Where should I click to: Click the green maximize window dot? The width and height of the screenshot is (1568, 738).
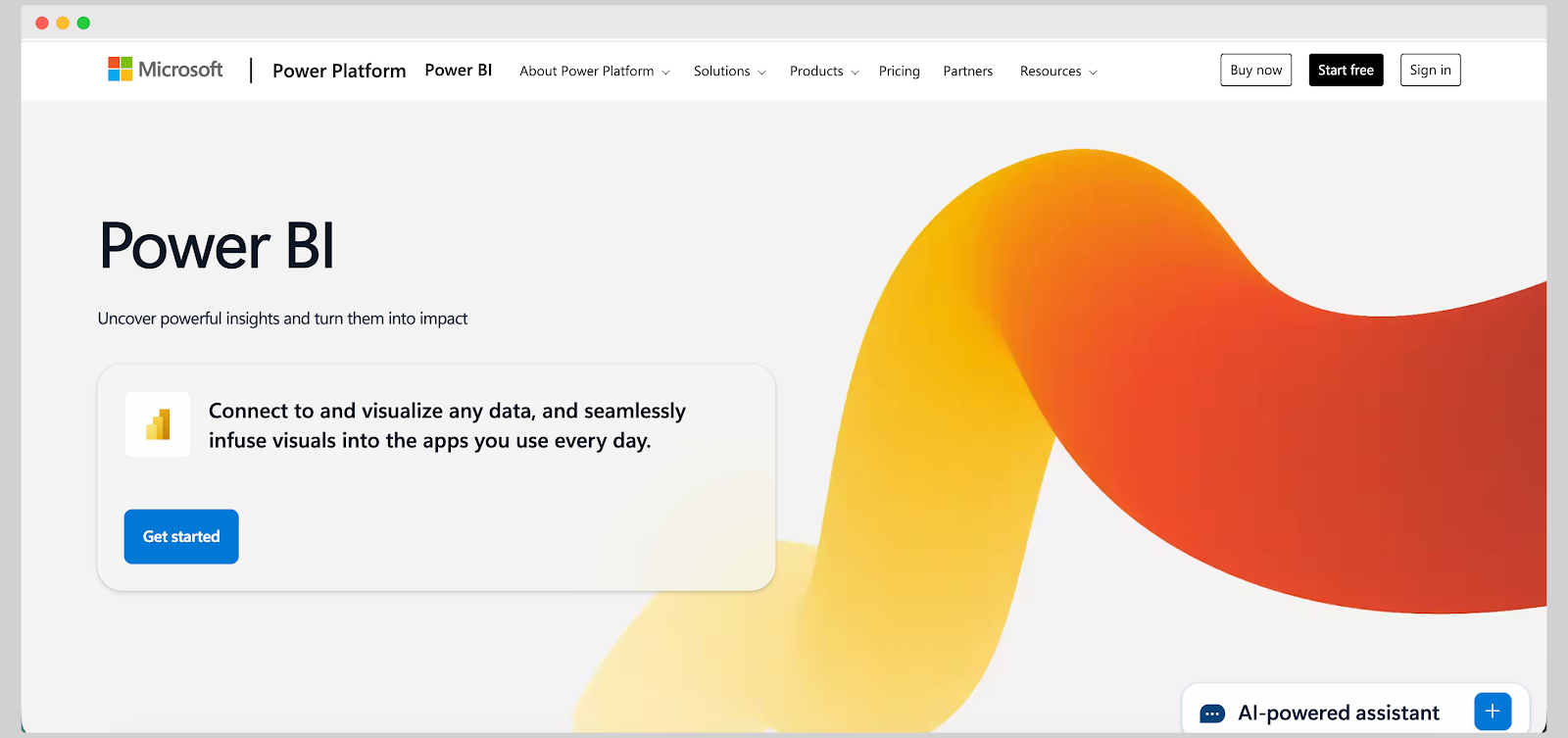click(x=83, y=23)
